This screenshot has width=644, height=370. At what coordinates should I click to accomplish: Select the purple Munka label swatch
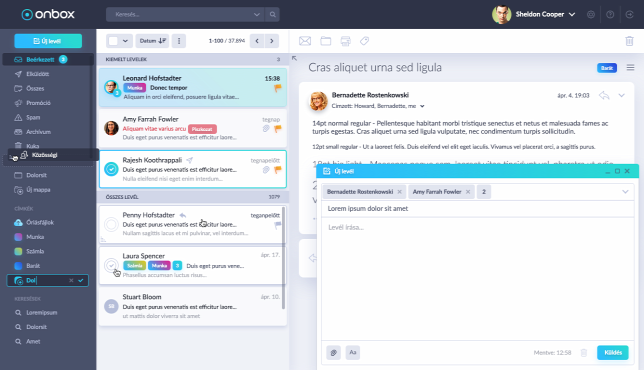pos(18,237)
